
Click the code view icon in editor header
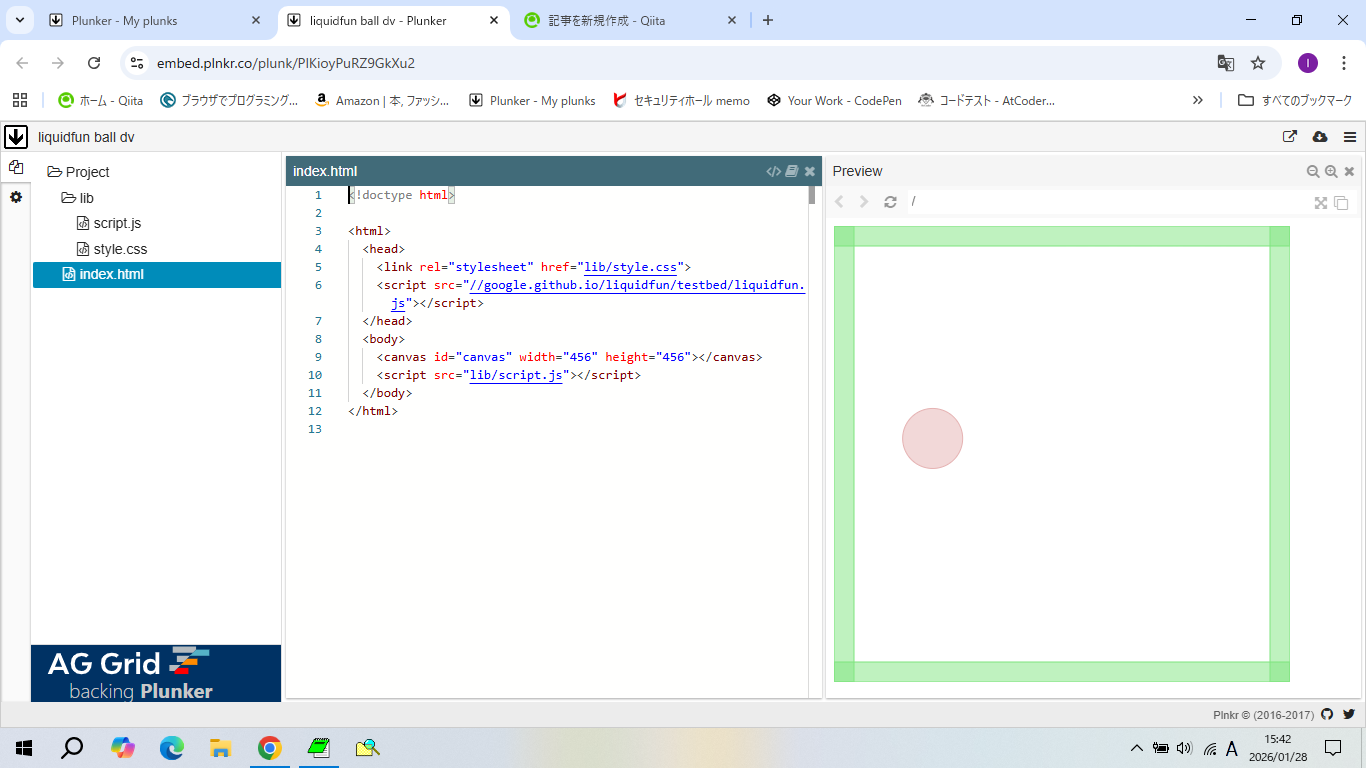coord(773,171)
